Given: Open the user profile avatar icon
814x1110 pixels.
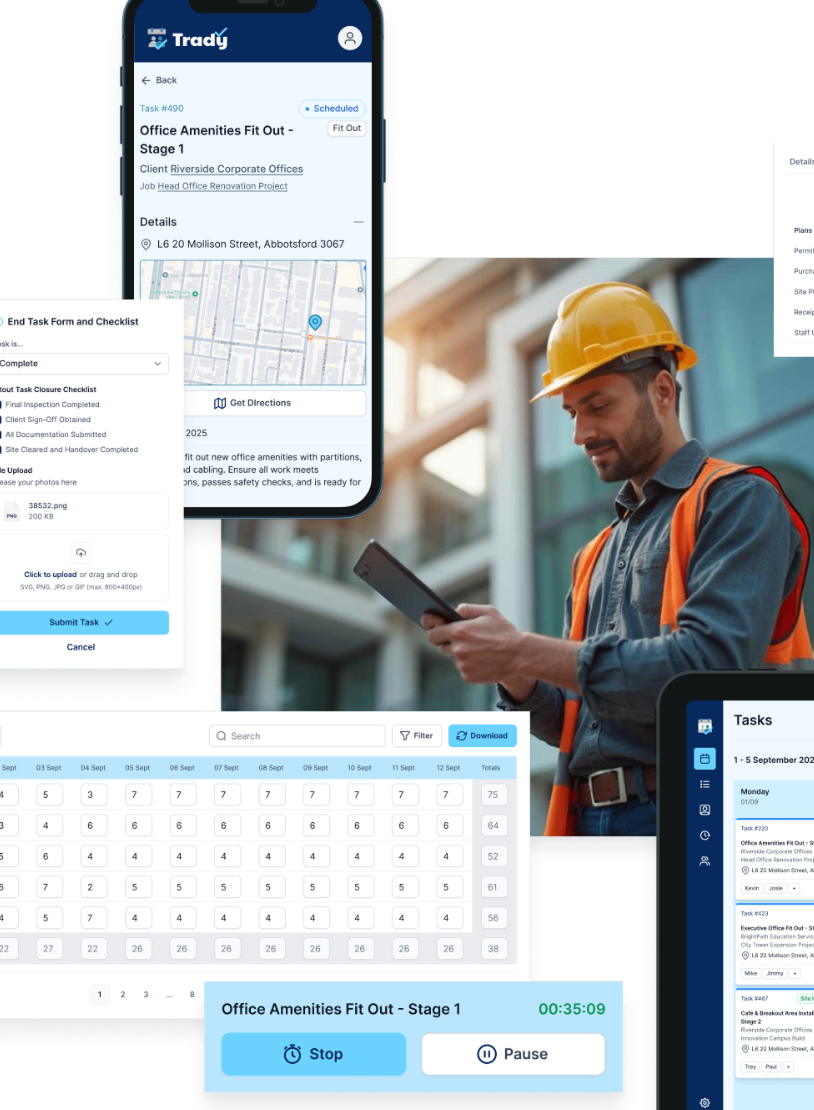Looking at the screenshot, I should pyautogui.click(x=350, y=38).
